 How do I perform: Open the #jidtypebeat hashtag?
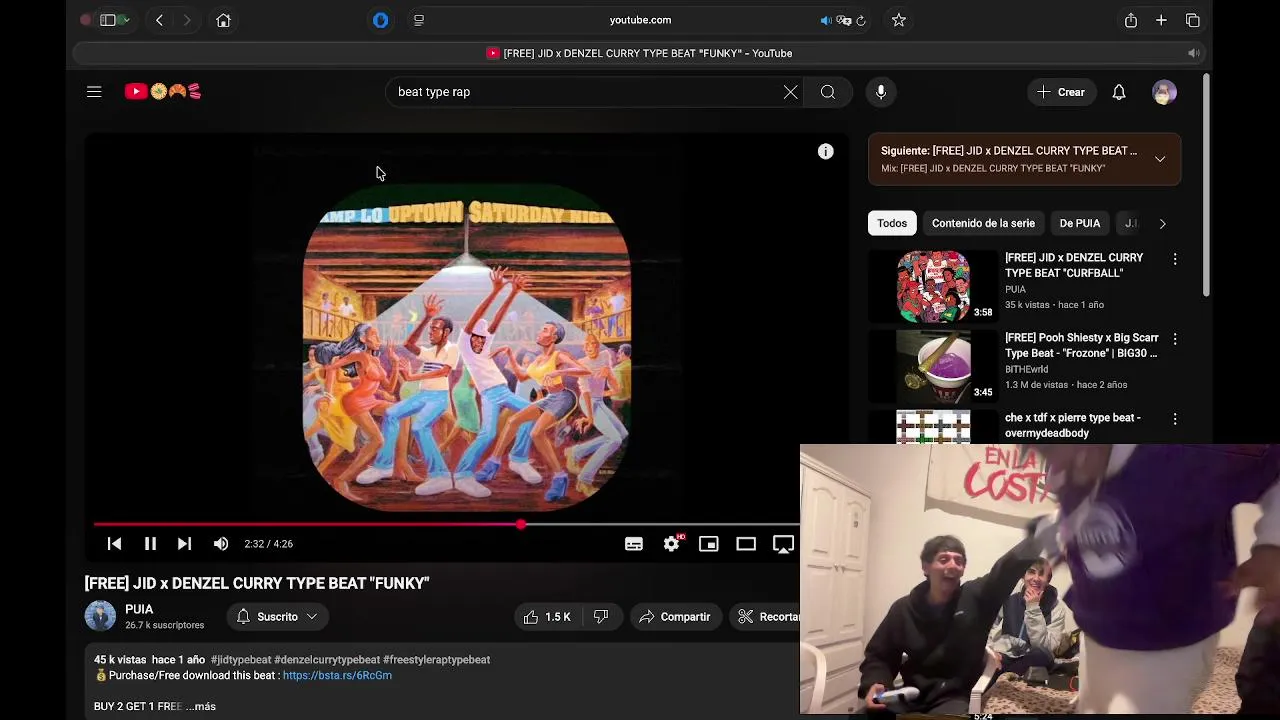[x=241, y=660]
